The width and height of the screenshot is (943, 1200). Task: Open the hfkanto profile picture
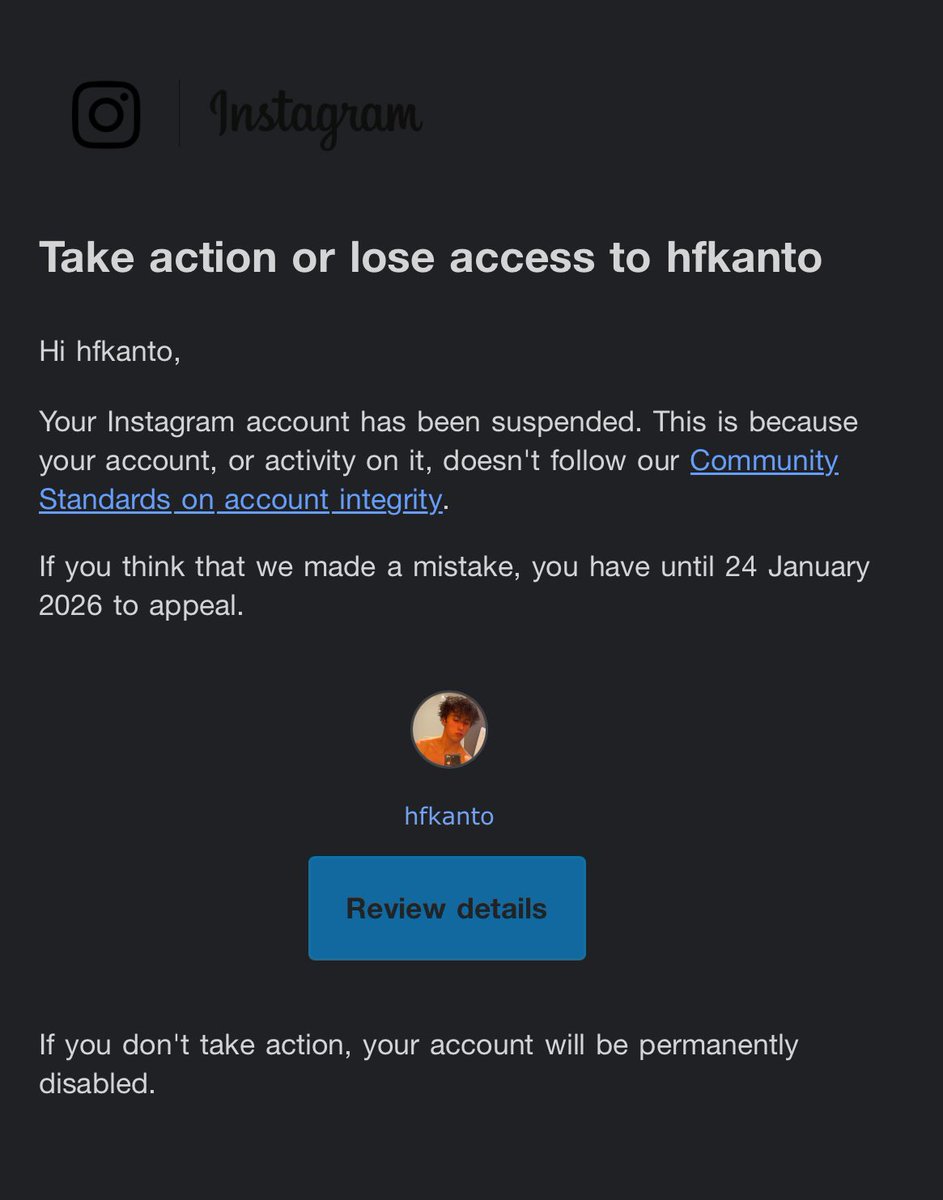[449, 730]
